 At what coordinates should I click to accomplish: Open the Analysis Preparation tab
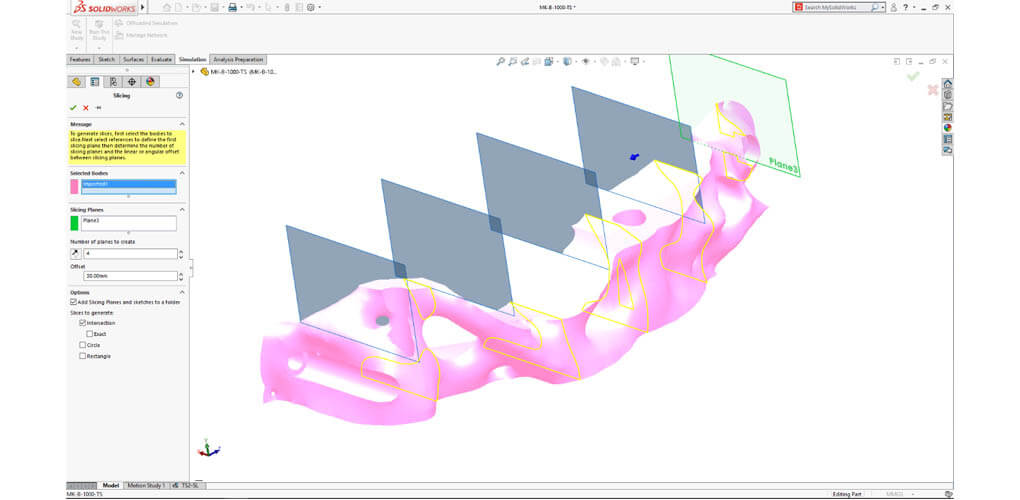[x=238, y=60]
